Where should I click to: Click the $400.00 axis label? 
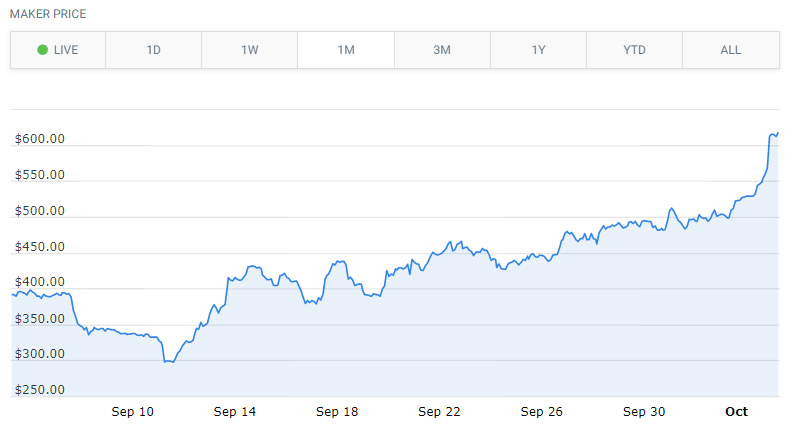point(40,282)
